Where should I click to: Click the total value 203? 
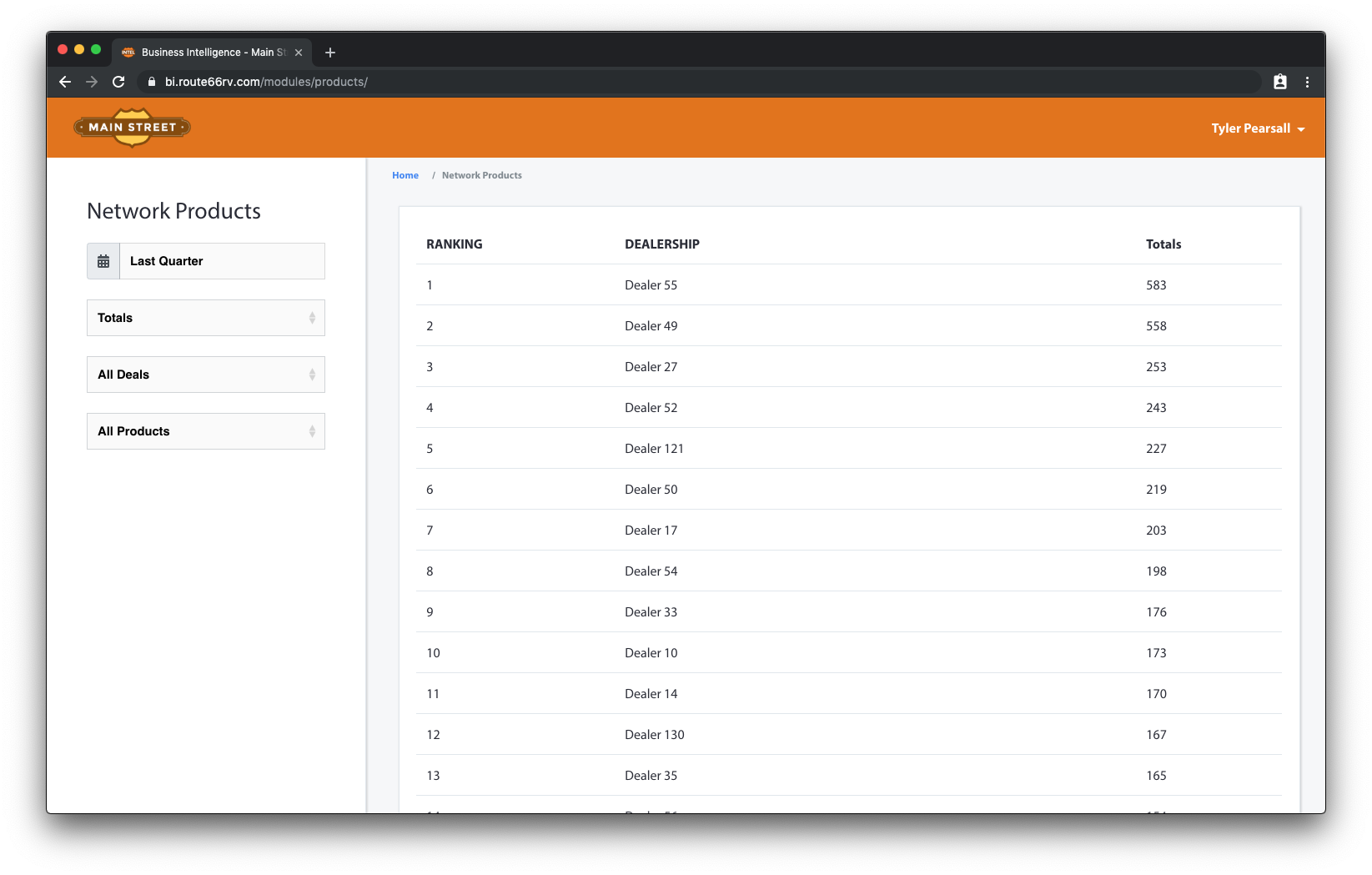click(1156, 531)
